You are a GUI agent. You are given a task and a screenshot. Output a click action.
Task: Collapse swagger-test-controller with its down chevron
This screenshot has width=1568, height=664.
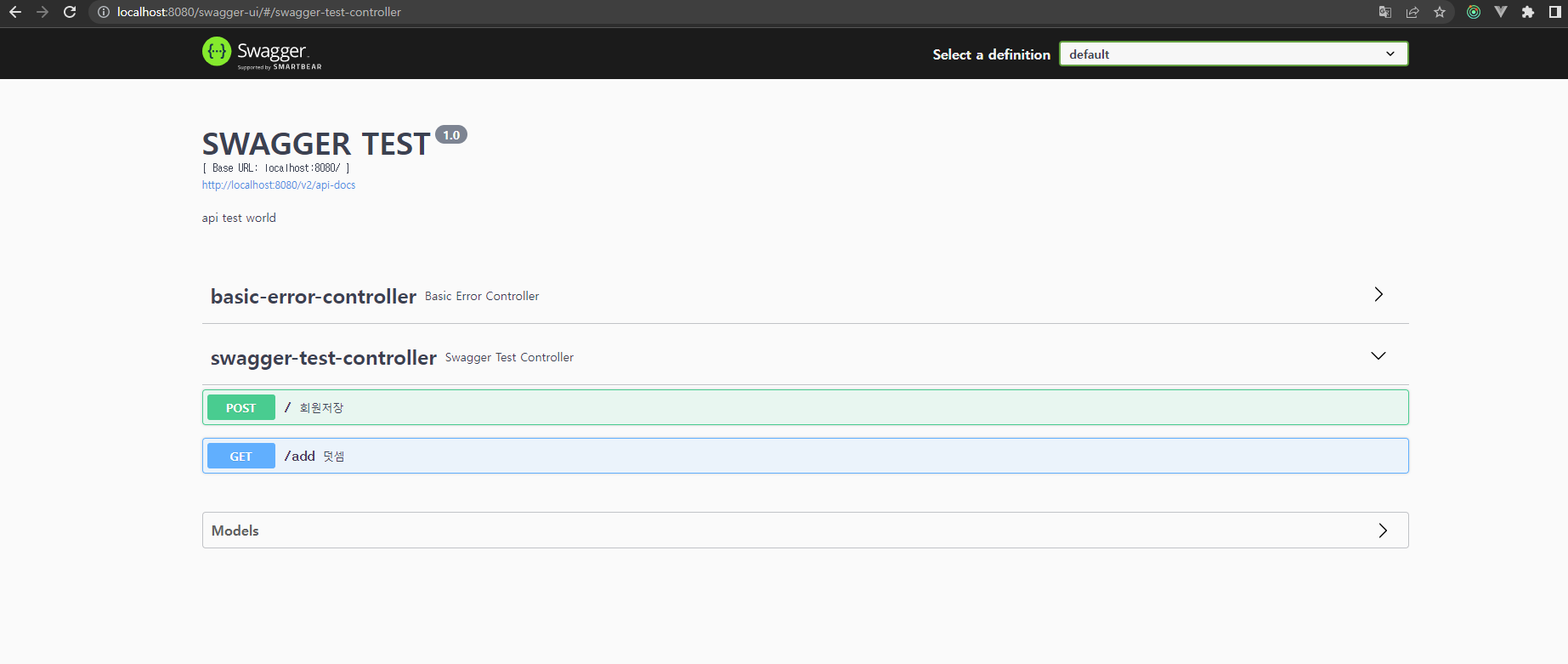[x=1378, y=355]
